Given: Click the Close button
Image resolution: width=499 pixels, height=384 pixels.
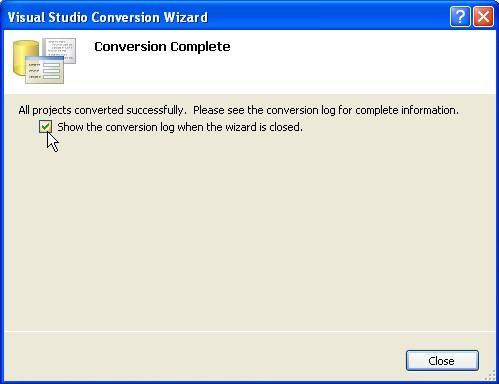Looking at the screenshot, I should point(442,360).
